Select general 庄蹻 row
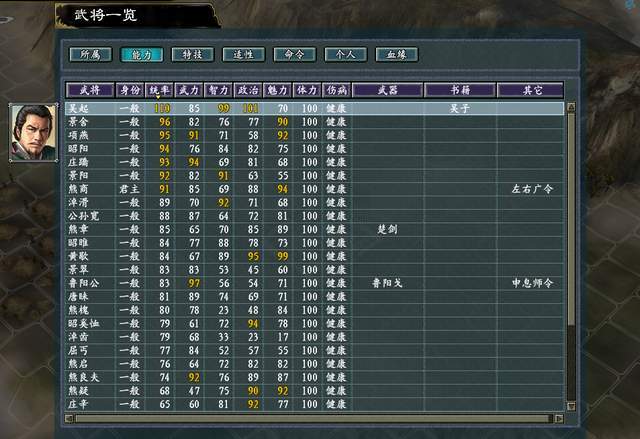 pyautogui.click(x=314, y=162)
